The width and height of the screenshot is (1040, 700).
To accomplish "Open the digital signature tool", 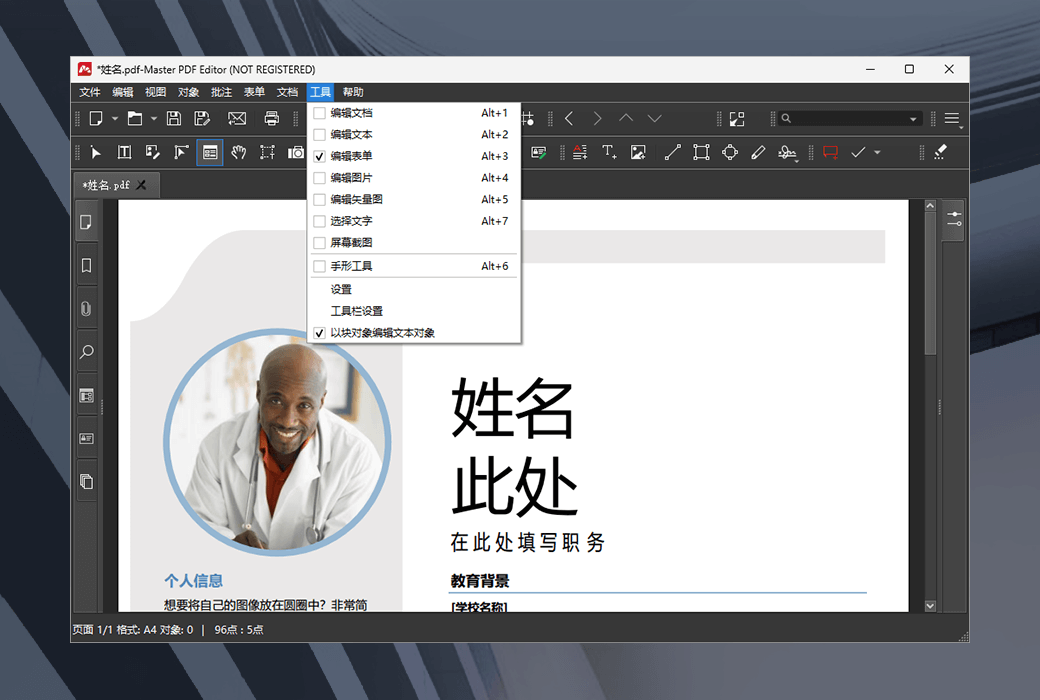I will (x=787, y=152).
